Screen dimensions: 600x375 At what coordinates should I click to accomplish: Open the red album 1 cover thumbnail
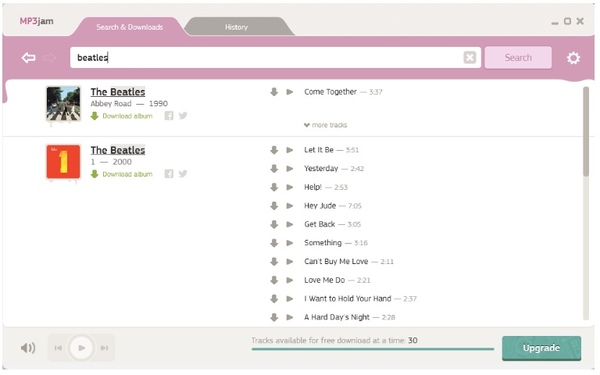tap(64, 161)
